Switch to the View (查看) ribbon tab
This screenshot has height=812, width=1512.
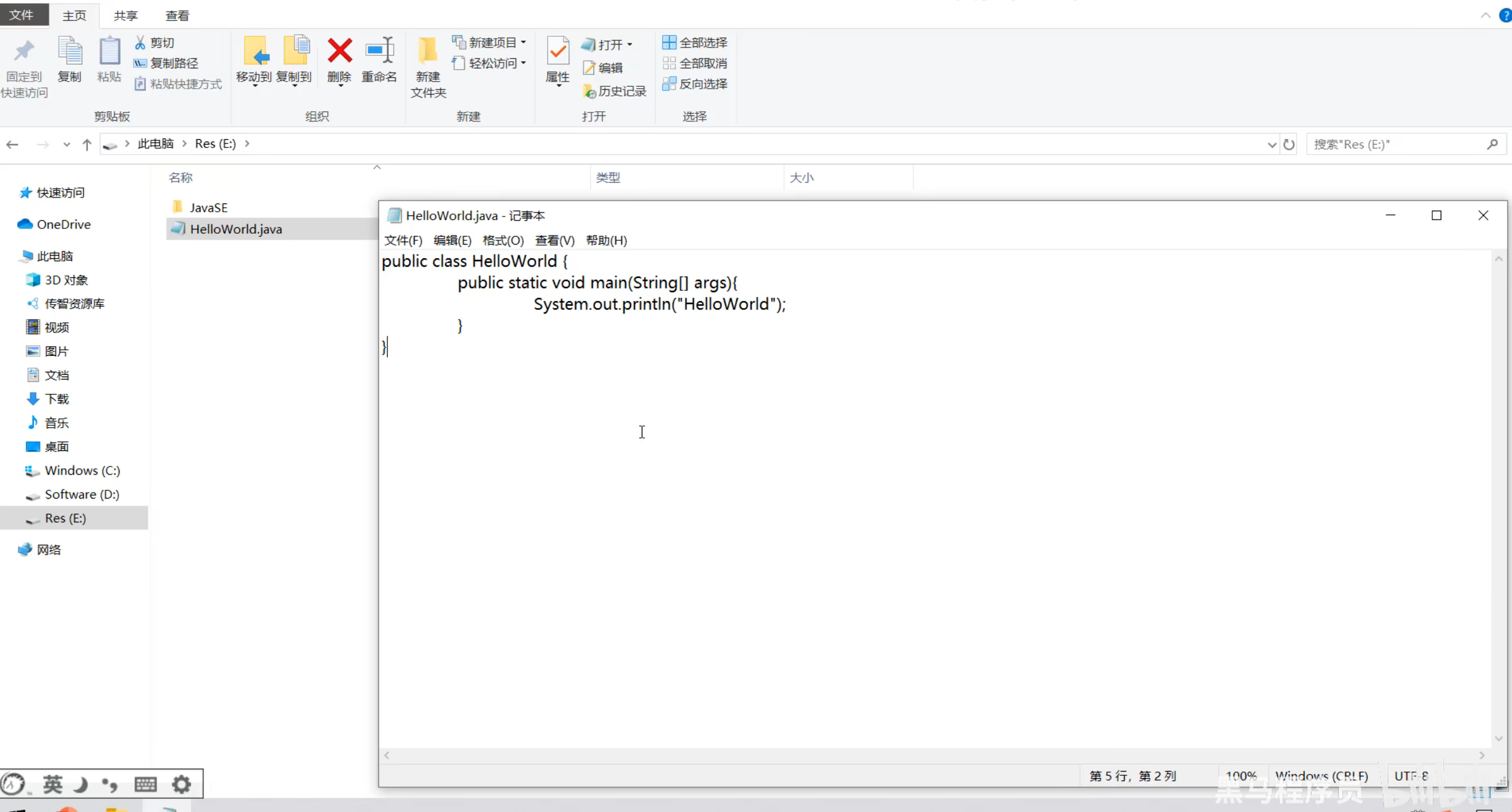click(177, 15)
